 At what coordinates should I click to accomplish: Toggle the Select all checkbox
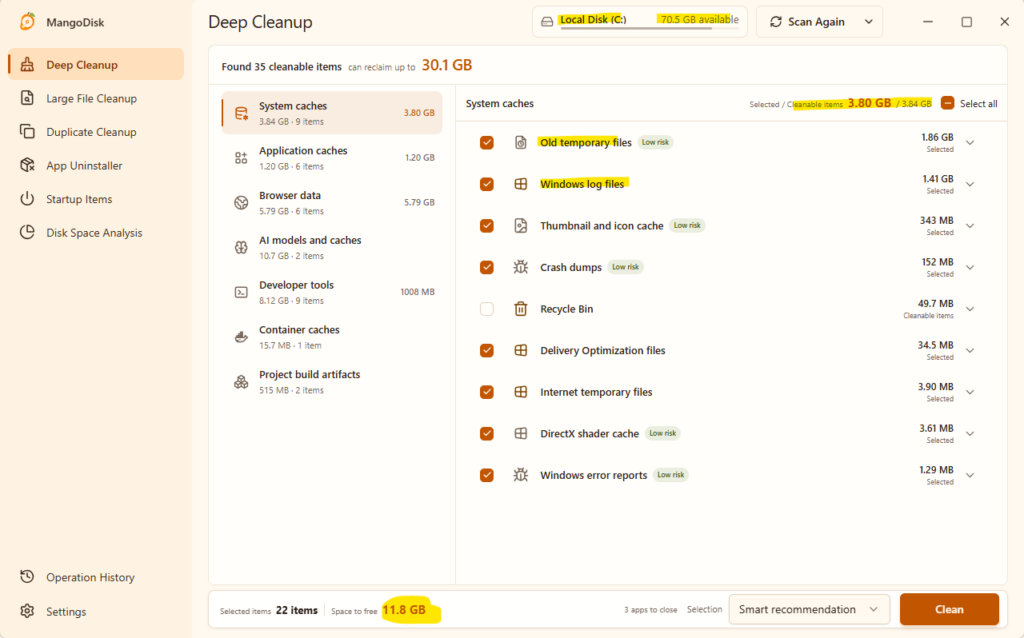948,103
